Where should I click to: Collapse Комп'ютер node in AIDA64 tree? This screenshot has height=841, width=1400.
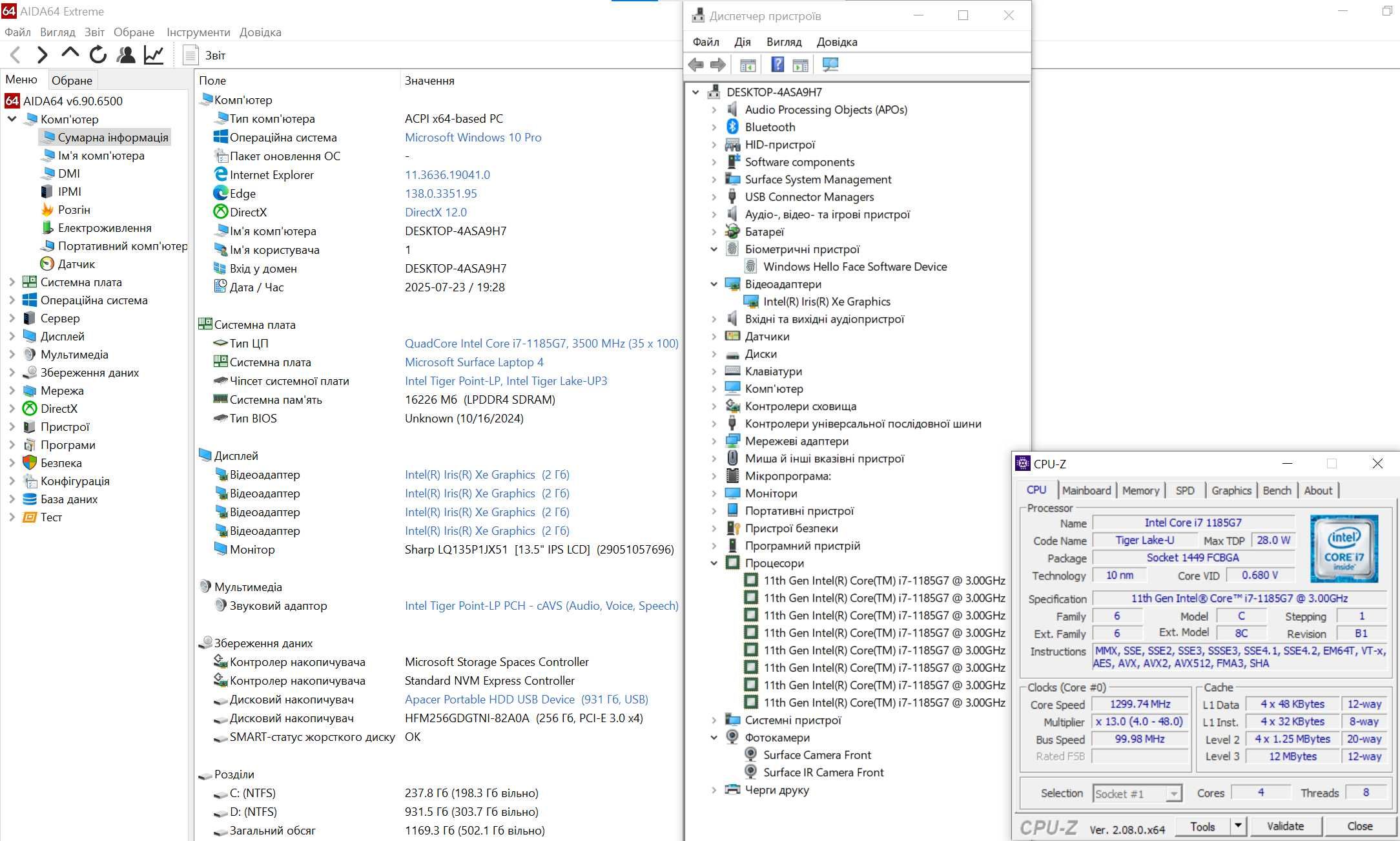click(12, 119)
